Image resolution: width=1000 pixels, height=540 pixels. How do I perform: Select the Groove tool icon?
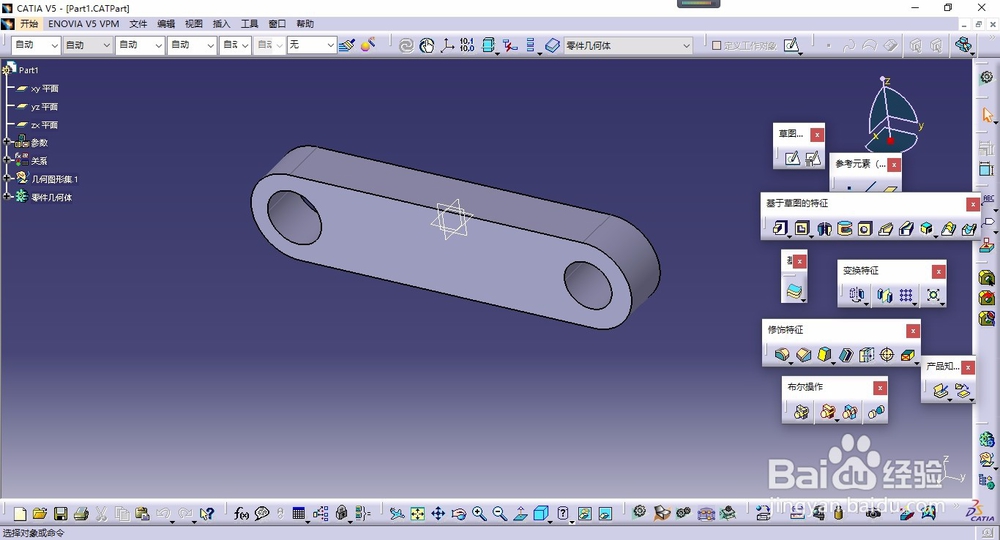[844, 228]
